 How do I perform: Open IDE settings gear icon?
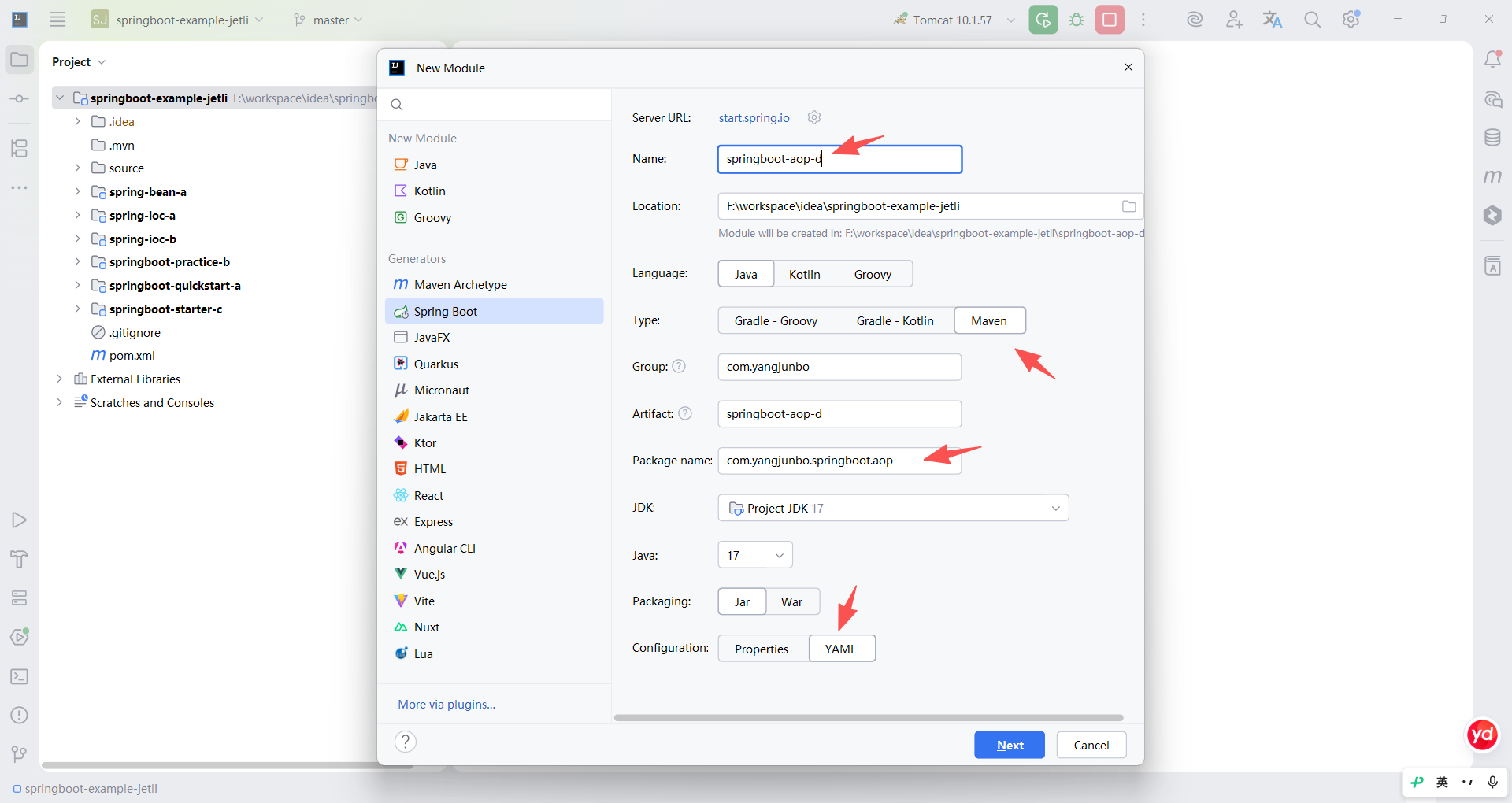click(1351, 20)
